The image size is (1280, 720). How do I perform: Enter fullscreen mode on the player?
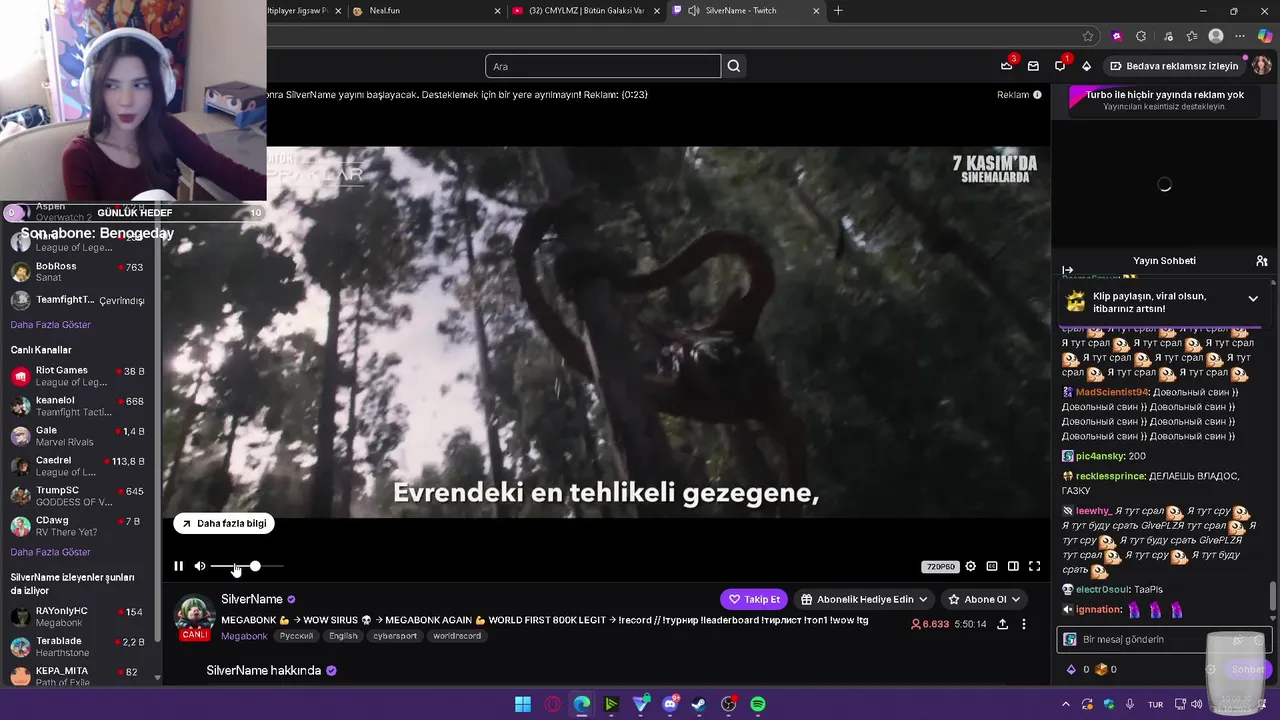click(x=1034, y=566)
